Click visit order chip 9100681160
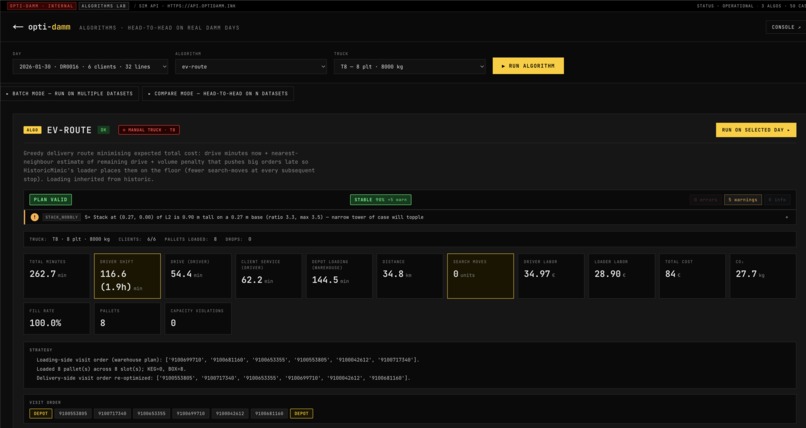Viewport: 806px width, 428px height. click(269, 413)
